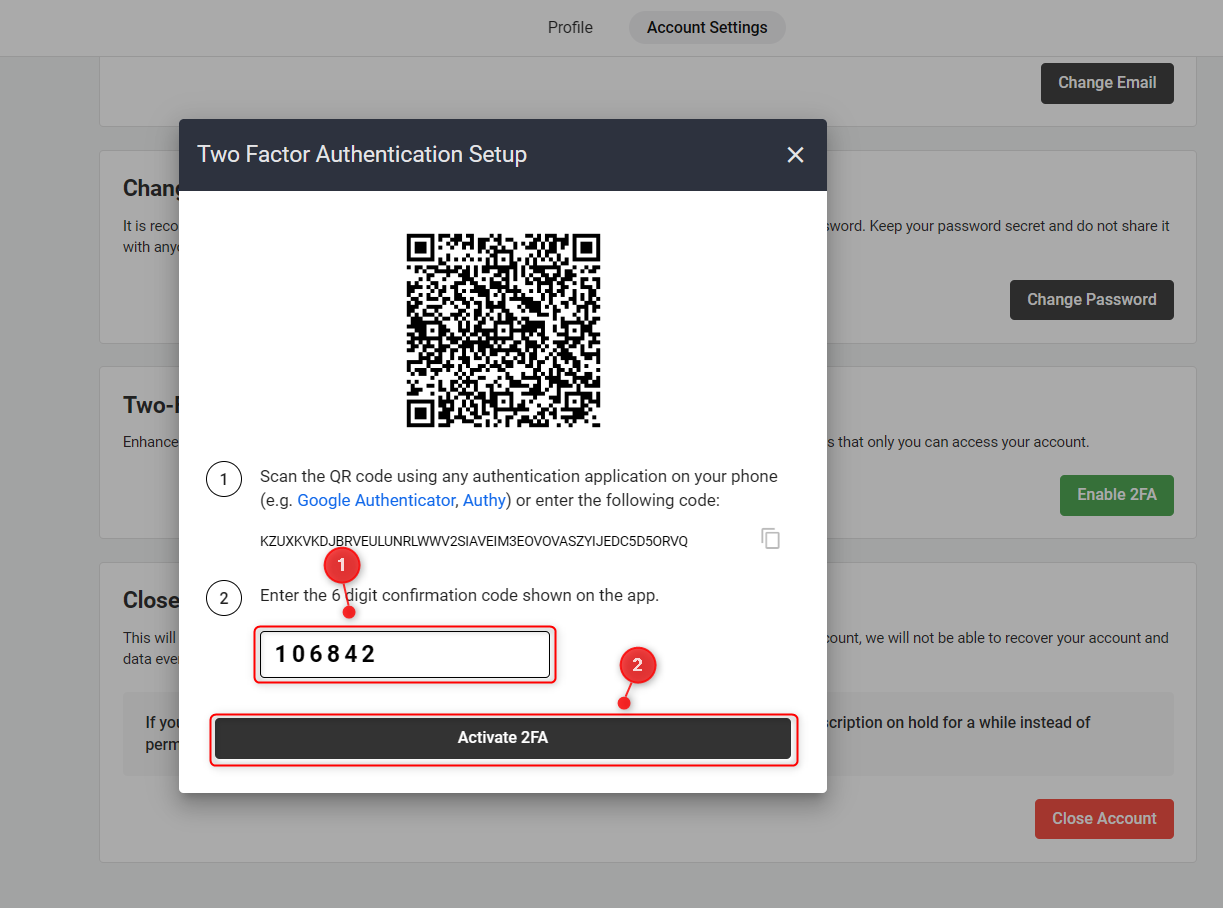Select the secret key text starting KZUXKVKDJBRVEULUN

pyautogui.click(x=474, y=541)
